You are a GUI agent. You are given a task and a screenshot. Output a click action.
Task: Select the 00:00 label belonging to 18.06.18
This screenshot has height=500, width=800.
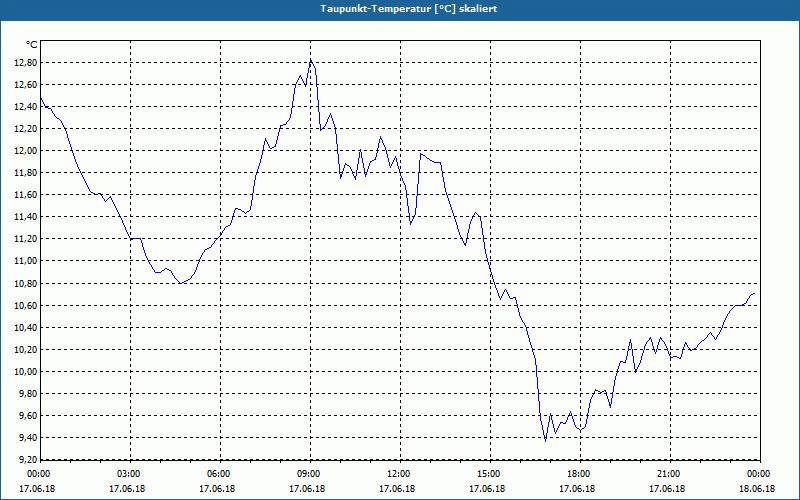pyautogui.click(x=757, y=474)
